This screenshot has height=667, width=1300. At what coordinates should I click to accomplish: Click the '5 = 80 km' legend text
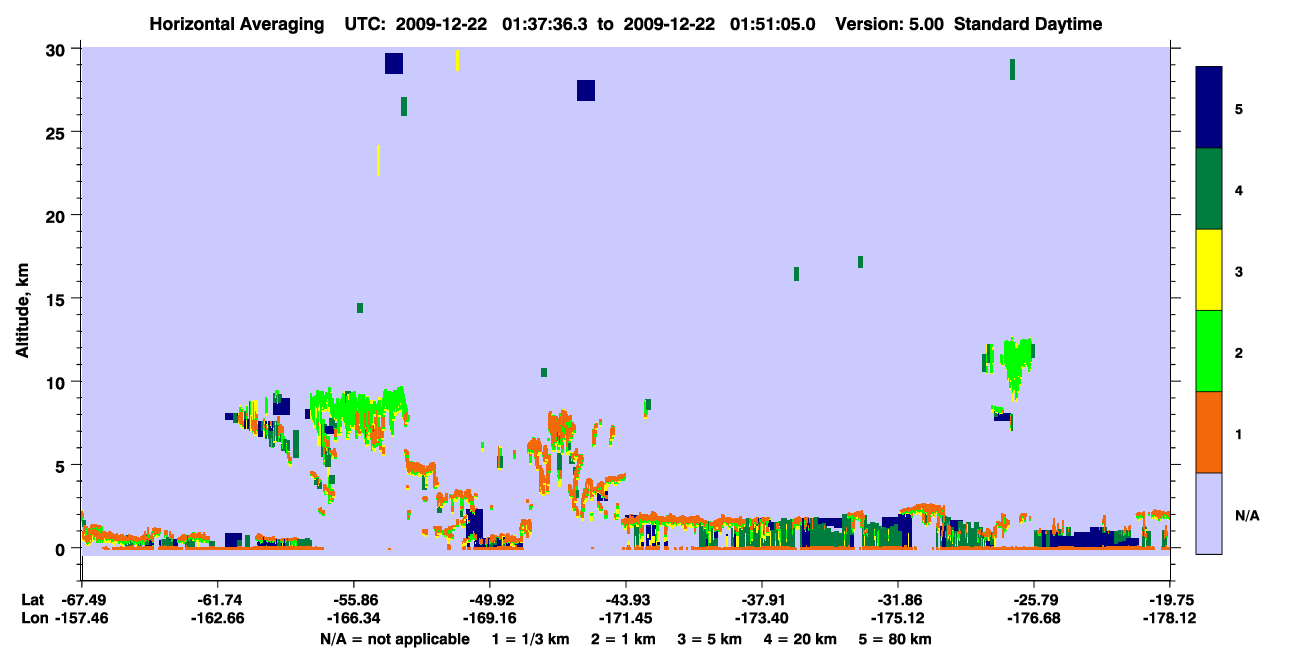(895, 639)
